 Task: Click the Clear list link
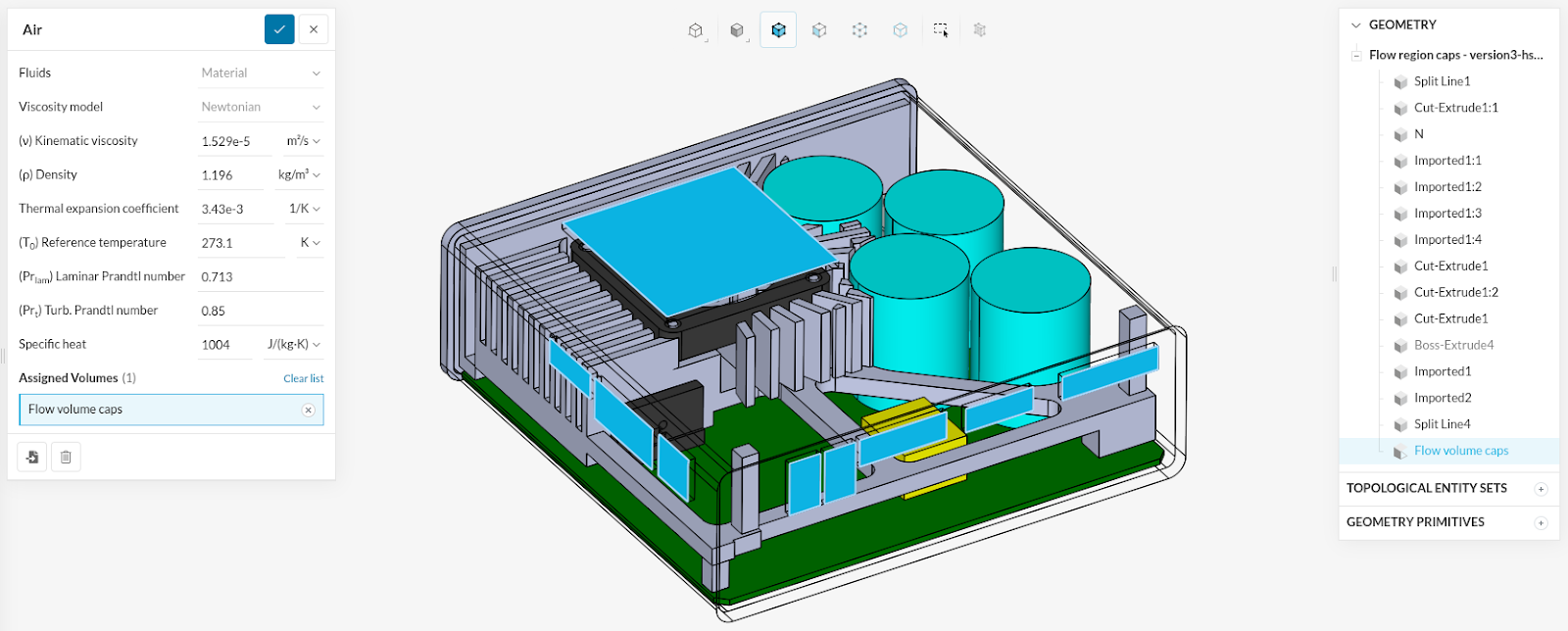point(303,378)
